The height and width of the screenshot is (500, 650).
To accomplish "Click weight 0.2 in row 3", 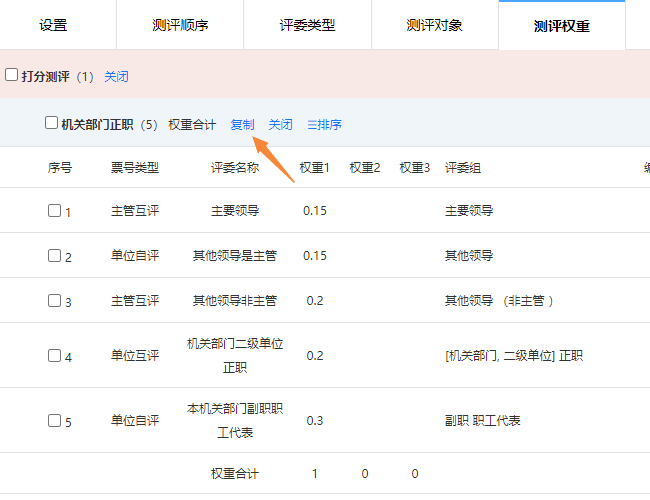I will tap(315, 301).
